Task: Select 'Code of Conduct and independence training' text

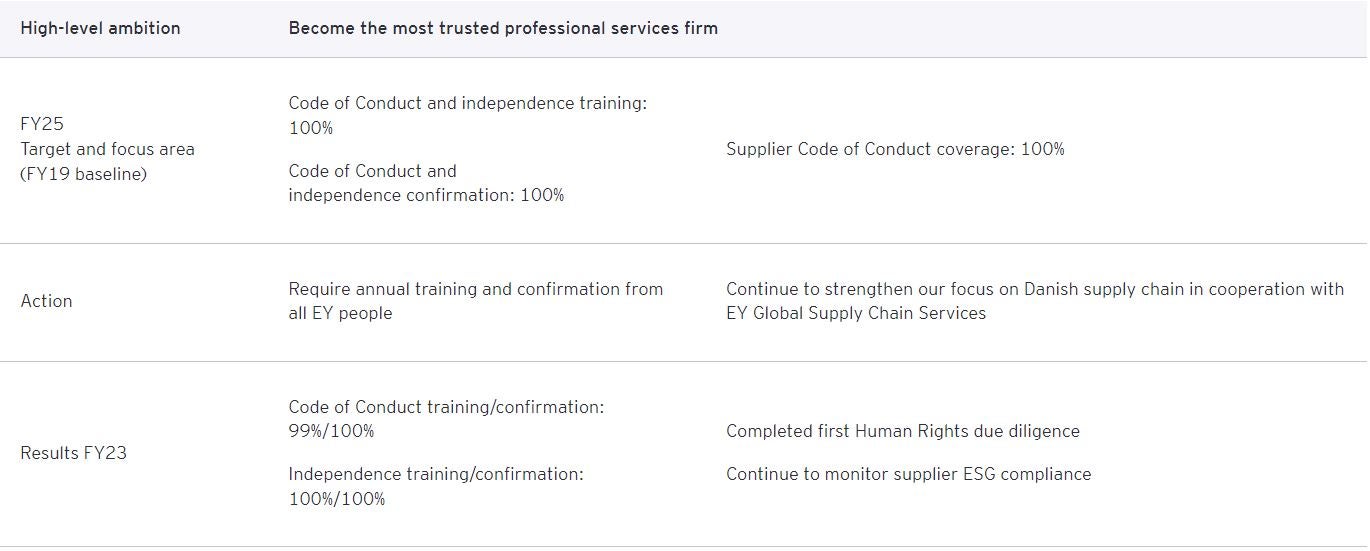Action: click(467, 104)
